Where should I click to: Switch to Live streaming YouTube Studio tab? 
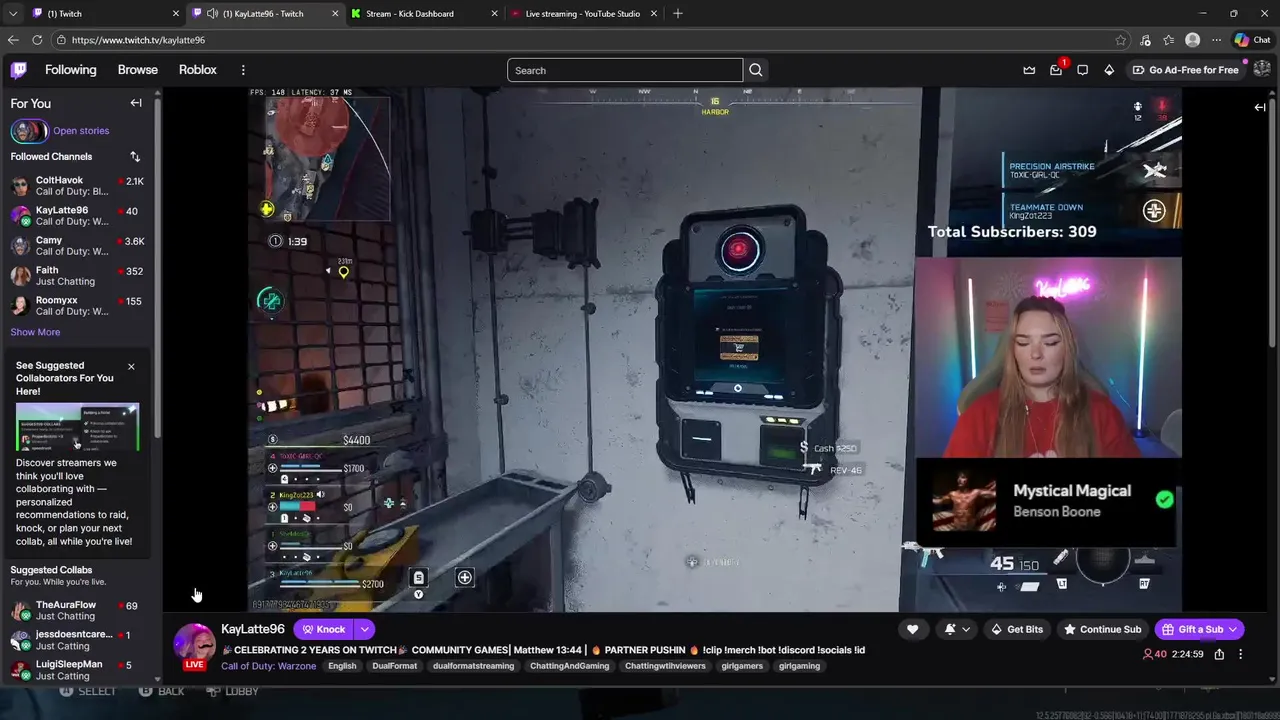coord(584,14)
